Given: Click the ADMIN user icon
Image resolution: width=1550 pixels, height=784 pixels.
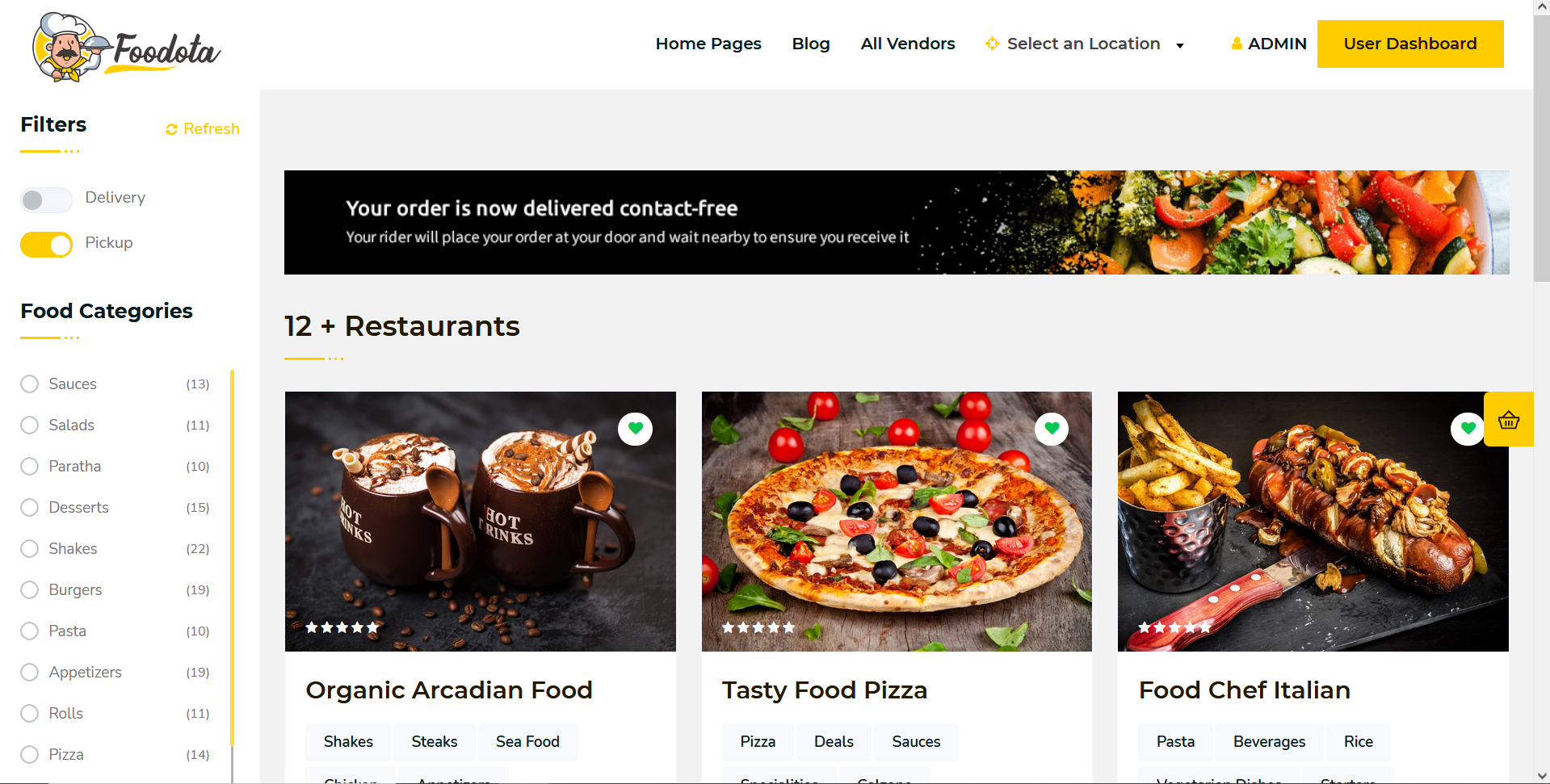Looking at the screenshot, I should pyautogui.click(x=1237, y=44).
